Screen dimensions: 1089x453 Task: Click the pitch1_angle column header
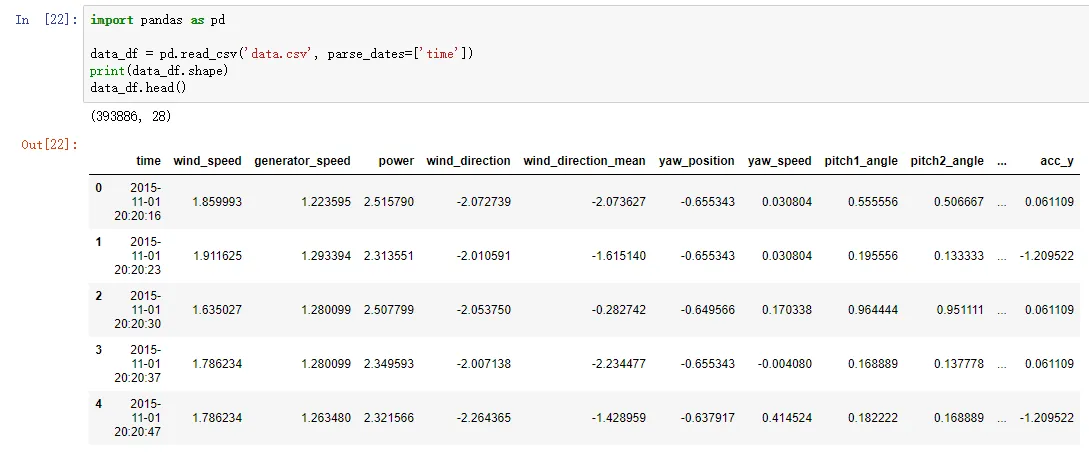click(861, 160)
